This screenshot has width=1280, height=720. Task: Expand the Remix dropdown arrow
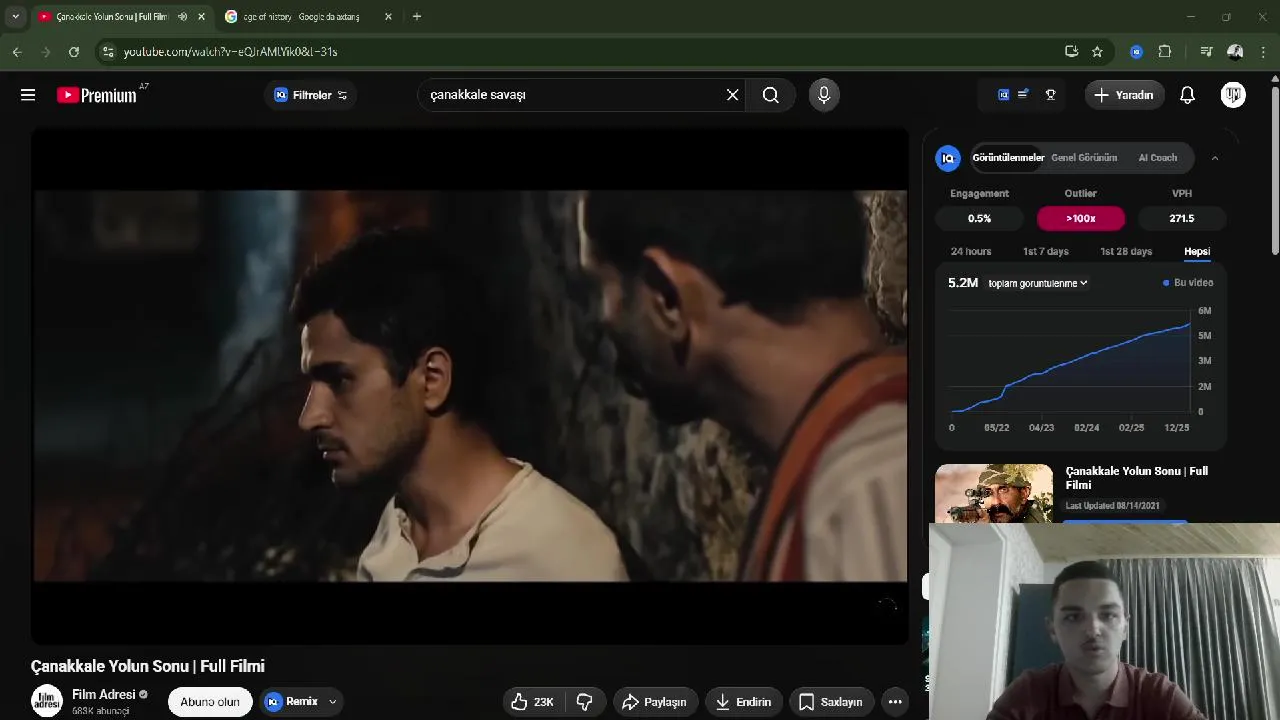pos(333,702)
